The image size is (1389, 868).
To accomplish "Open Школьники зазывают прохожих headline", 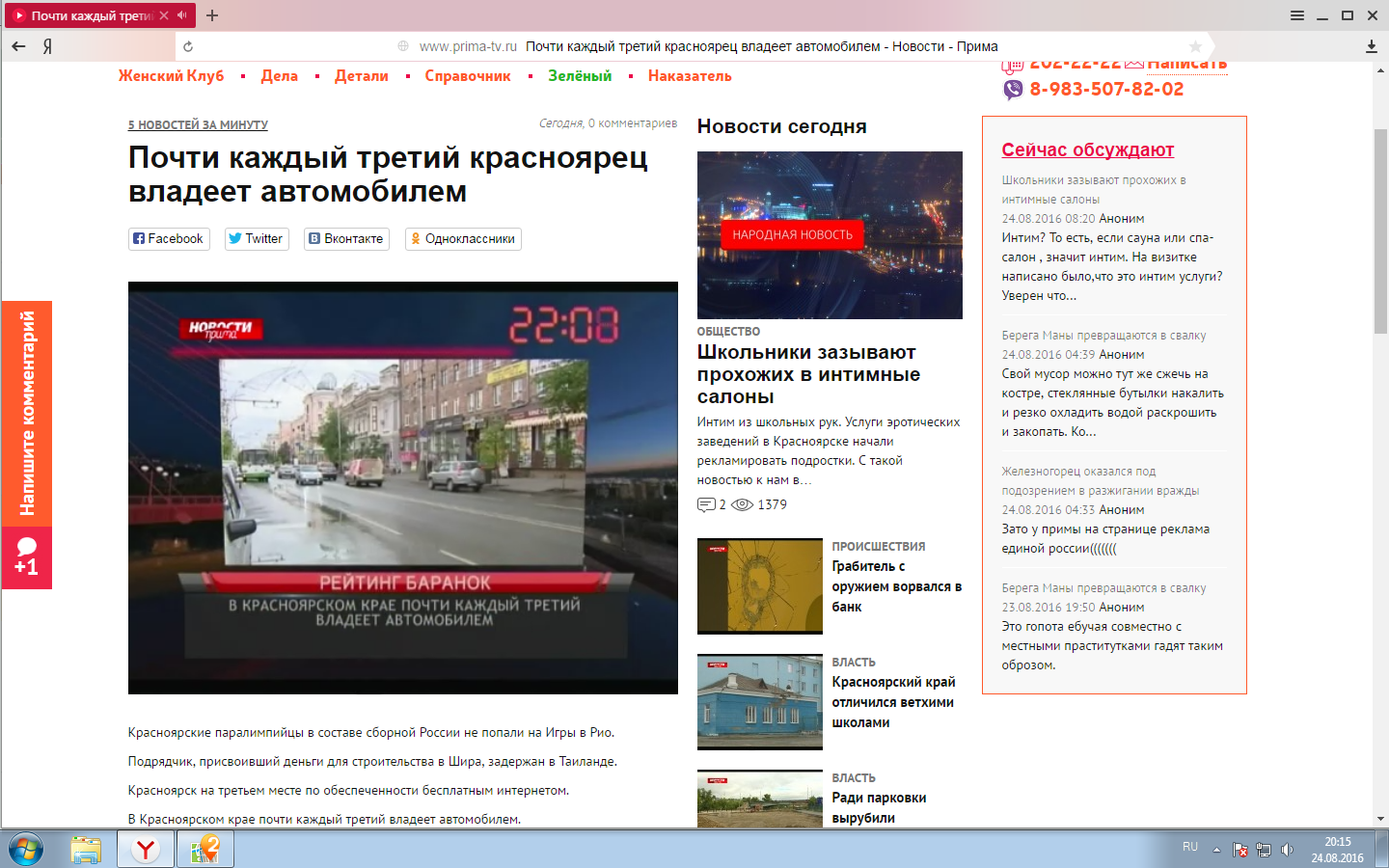I will 808,374.
